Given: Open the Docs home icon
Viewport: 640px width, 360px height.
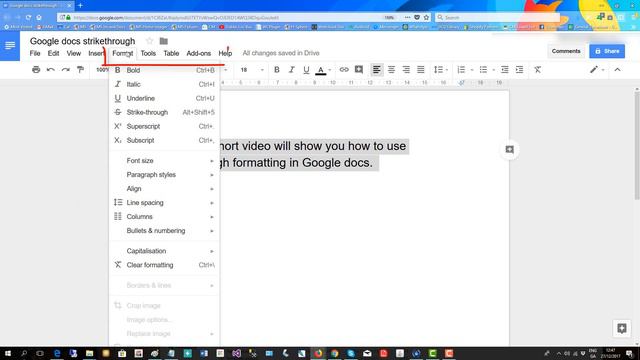Looking at the screenshot, I should [x=10, y=45].
